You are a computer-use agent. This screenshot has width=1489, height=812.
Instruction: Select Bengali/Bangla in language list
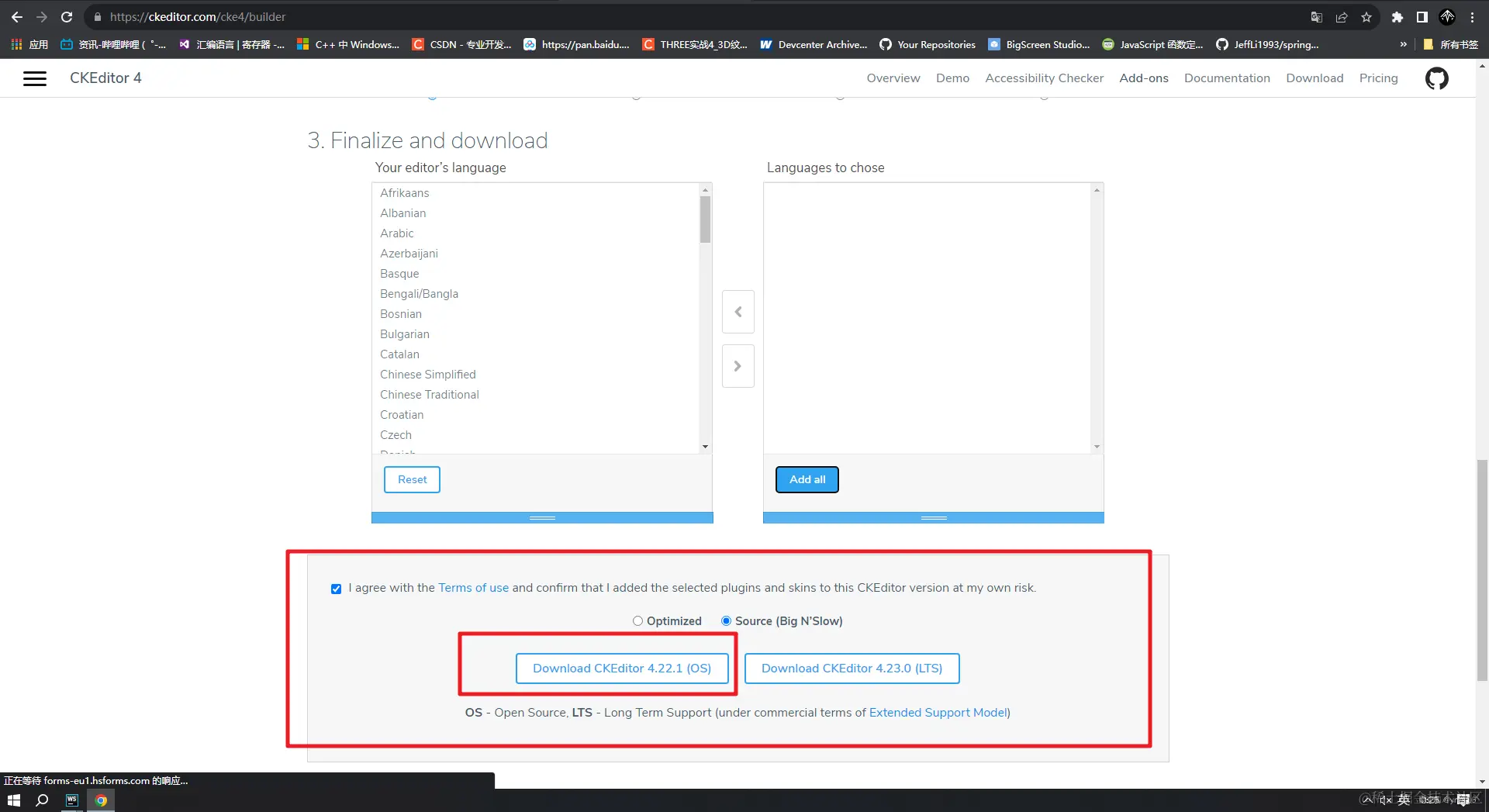[x=420, y=294]
